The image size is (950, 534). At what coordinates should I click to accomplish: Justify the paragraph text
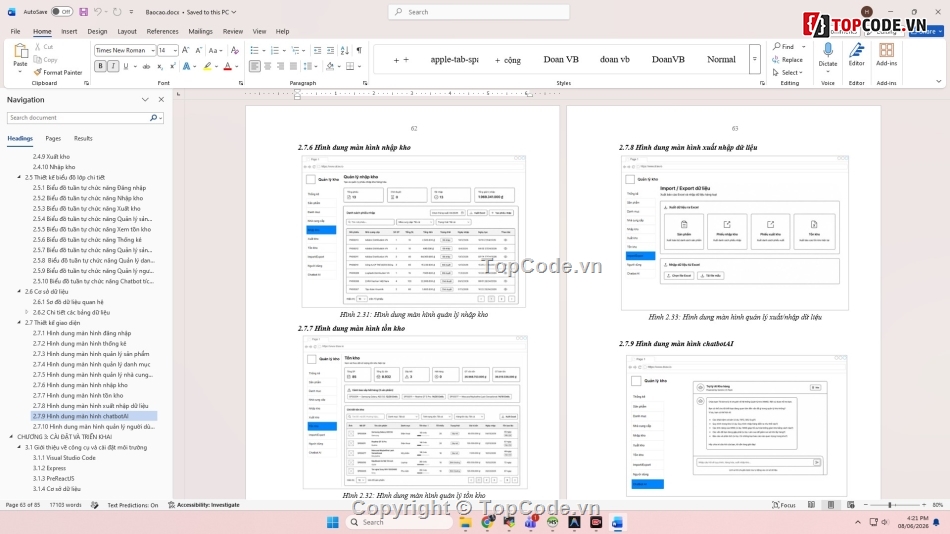(294, 66)
